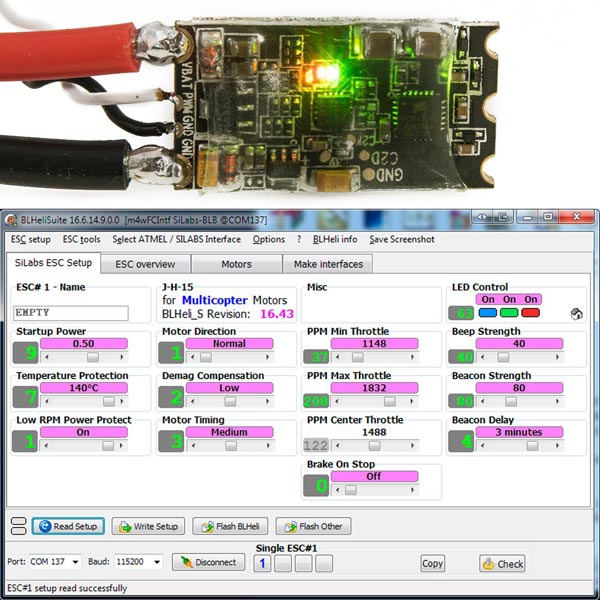The height and width of the screenshot is (600, 600).
Task: Click Startup Power slider left arrow
Action: tap(47, 357)
